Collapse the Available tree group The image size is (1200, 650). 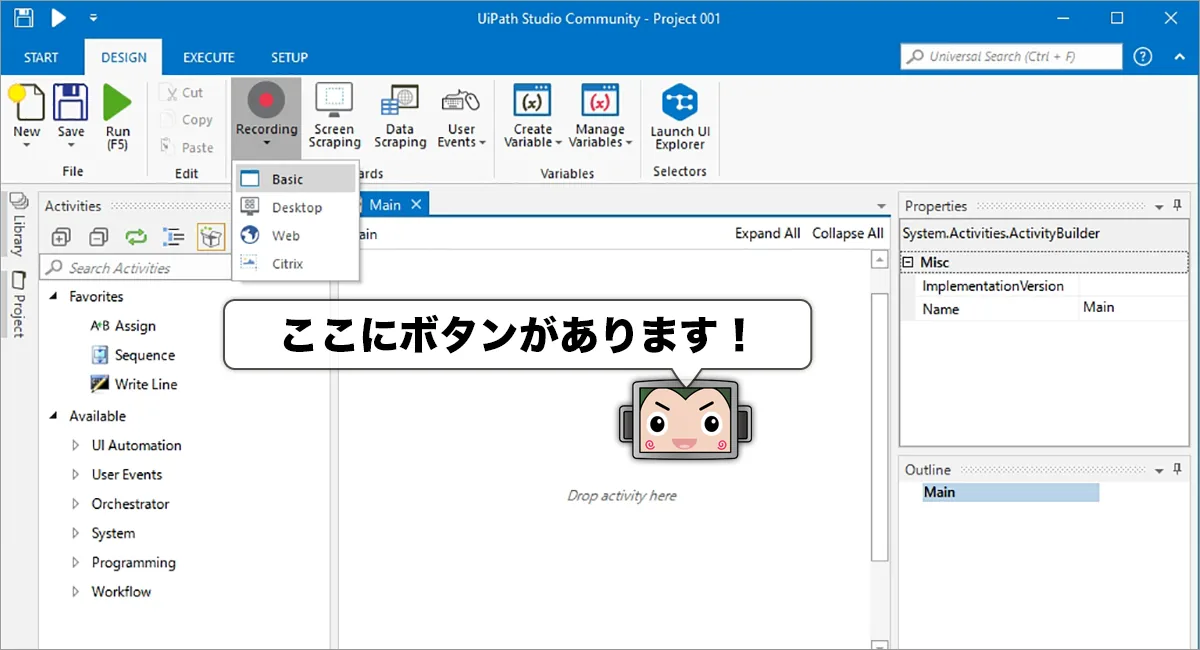click(54, 416)
